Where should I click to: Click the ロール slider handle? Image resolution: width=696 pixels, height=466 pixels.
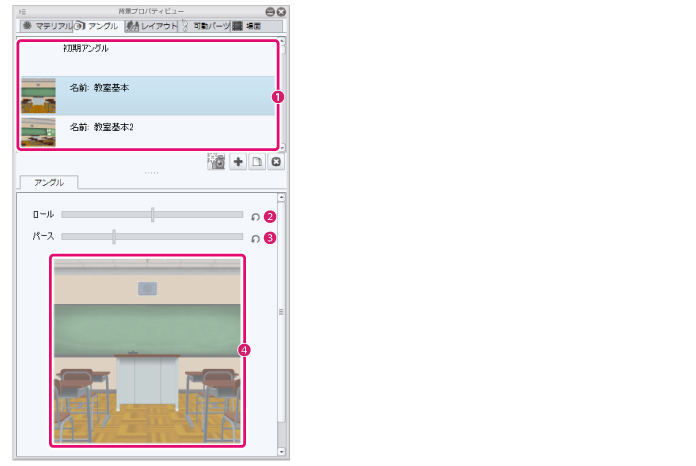[x=152, y=214]
